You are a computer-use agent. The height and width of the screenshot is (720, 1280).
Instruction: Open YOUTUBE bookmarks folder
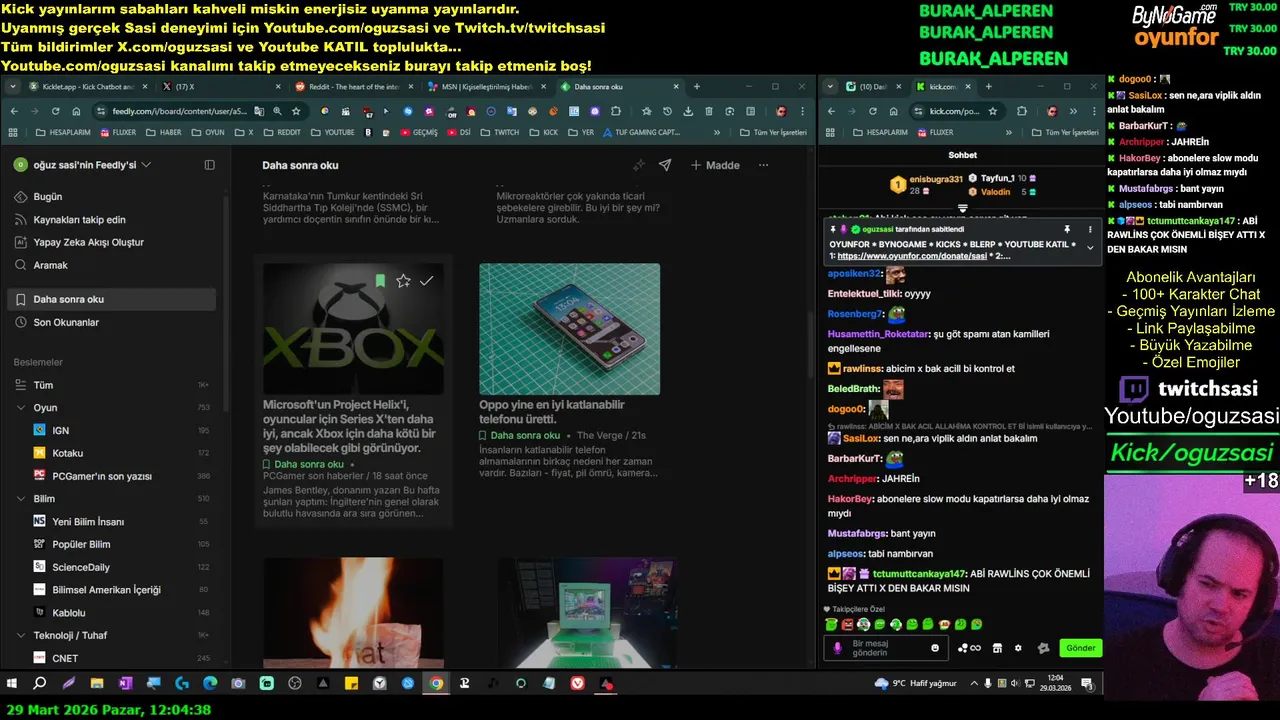332,132
